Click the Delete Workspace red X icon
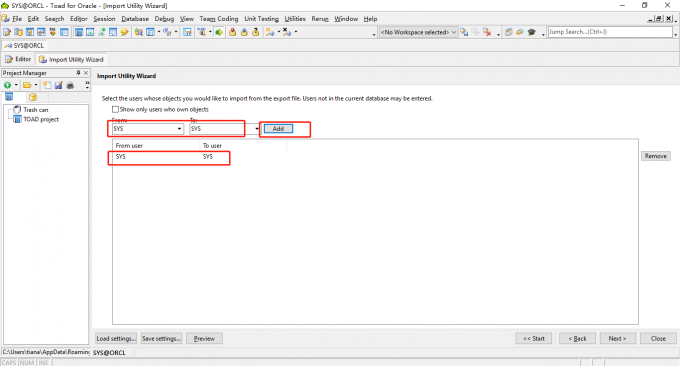This screenshot has height=366, width=680. [487, 32]
